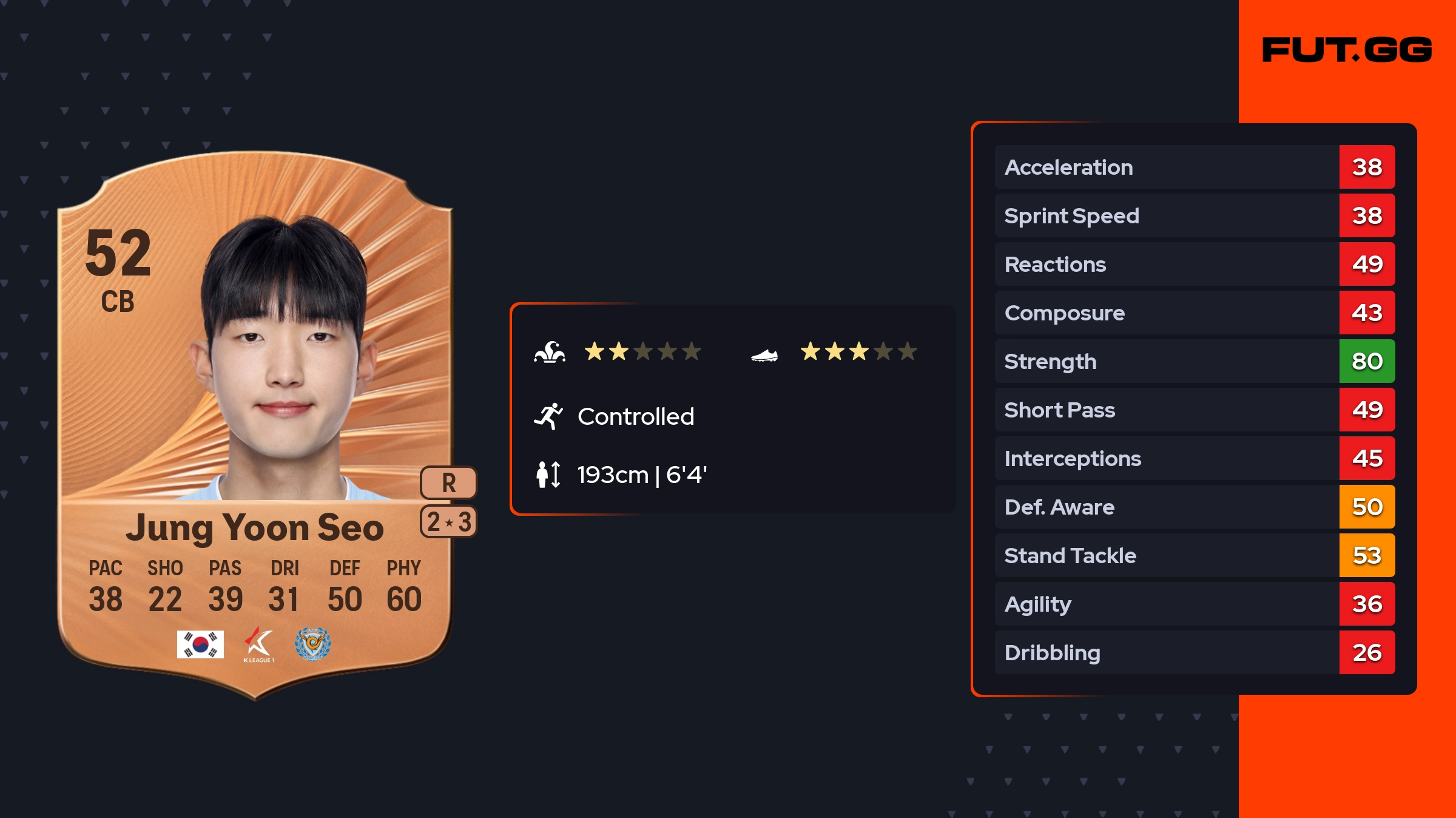The image size is (1456, 818).
Task: Click the running man acceleration icon
Action: tap(548, 416)
